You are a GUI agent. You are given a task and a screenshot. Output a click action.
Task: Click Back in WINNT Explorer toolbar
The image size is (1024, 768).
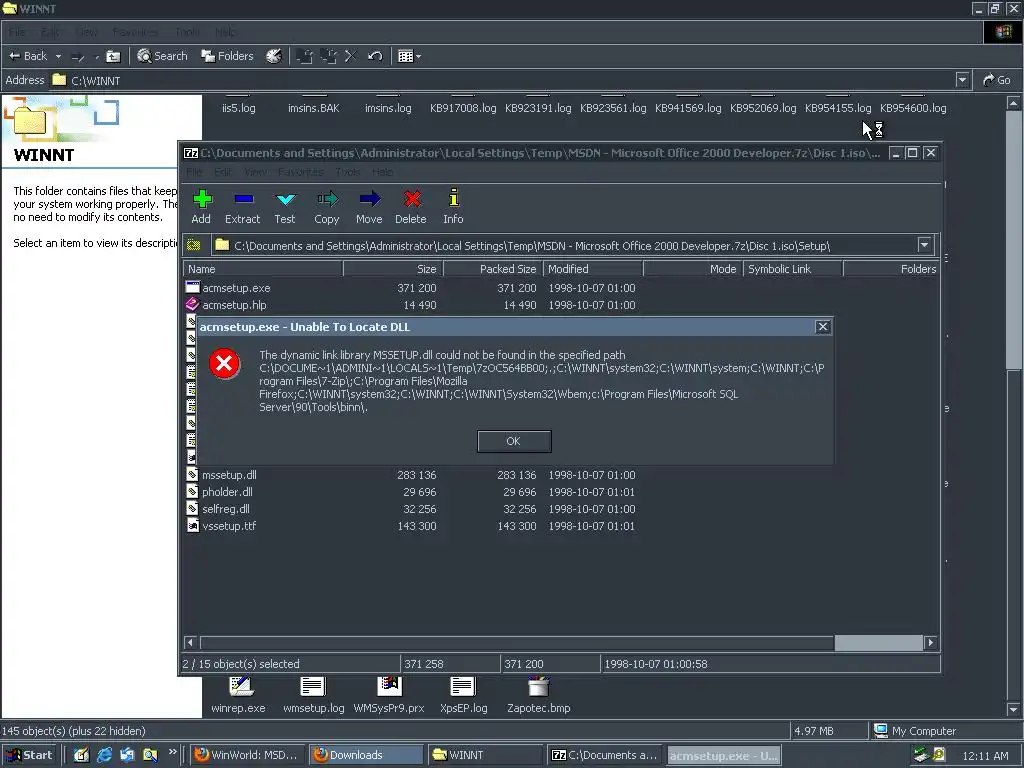pyautogui.click(x=28, y=56)
